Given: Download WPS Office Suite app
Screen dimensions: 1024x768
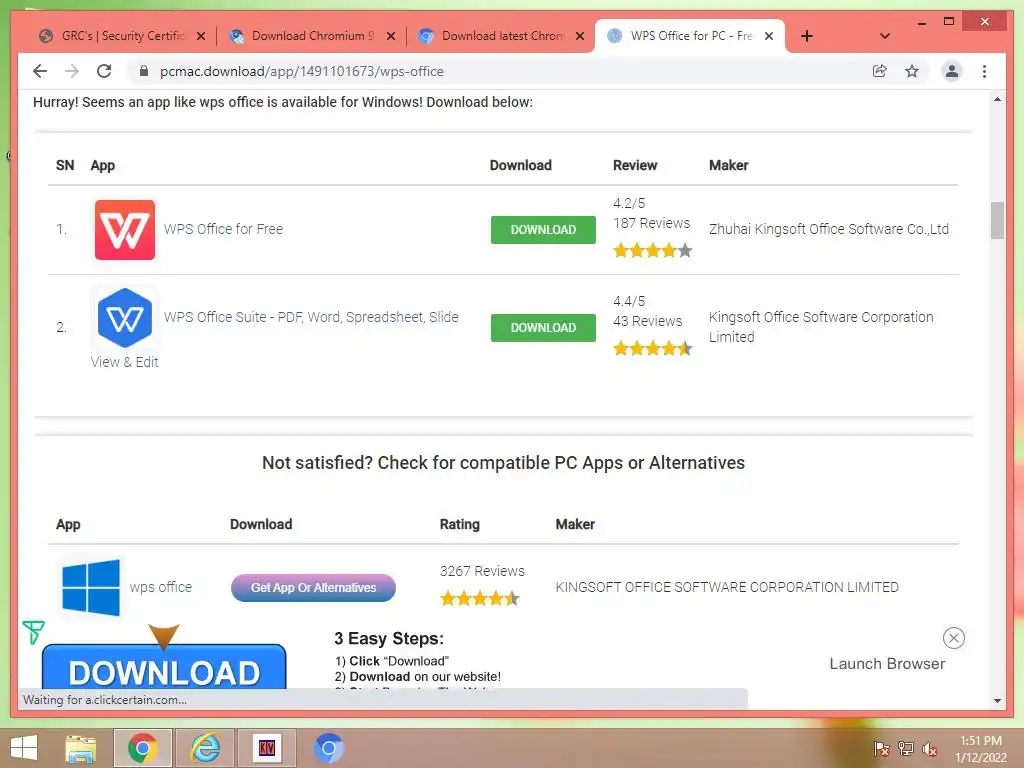Looking at the screenshot, I should click(543, 328).
